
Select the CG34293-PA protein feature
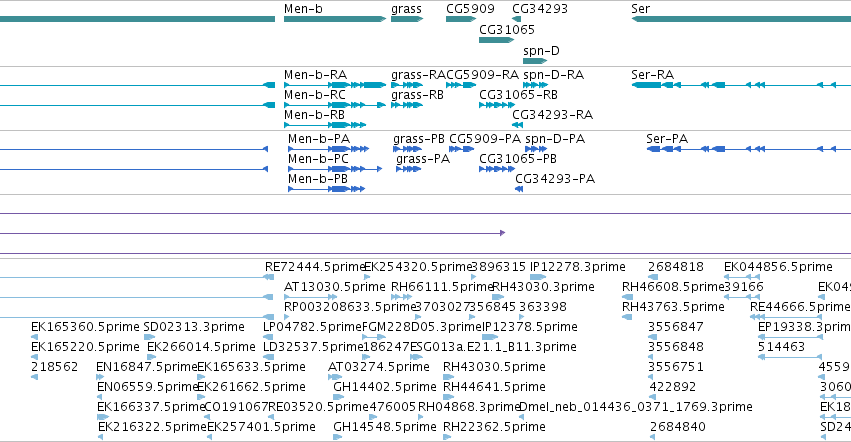pyautogui.click(x=519, y=189)
